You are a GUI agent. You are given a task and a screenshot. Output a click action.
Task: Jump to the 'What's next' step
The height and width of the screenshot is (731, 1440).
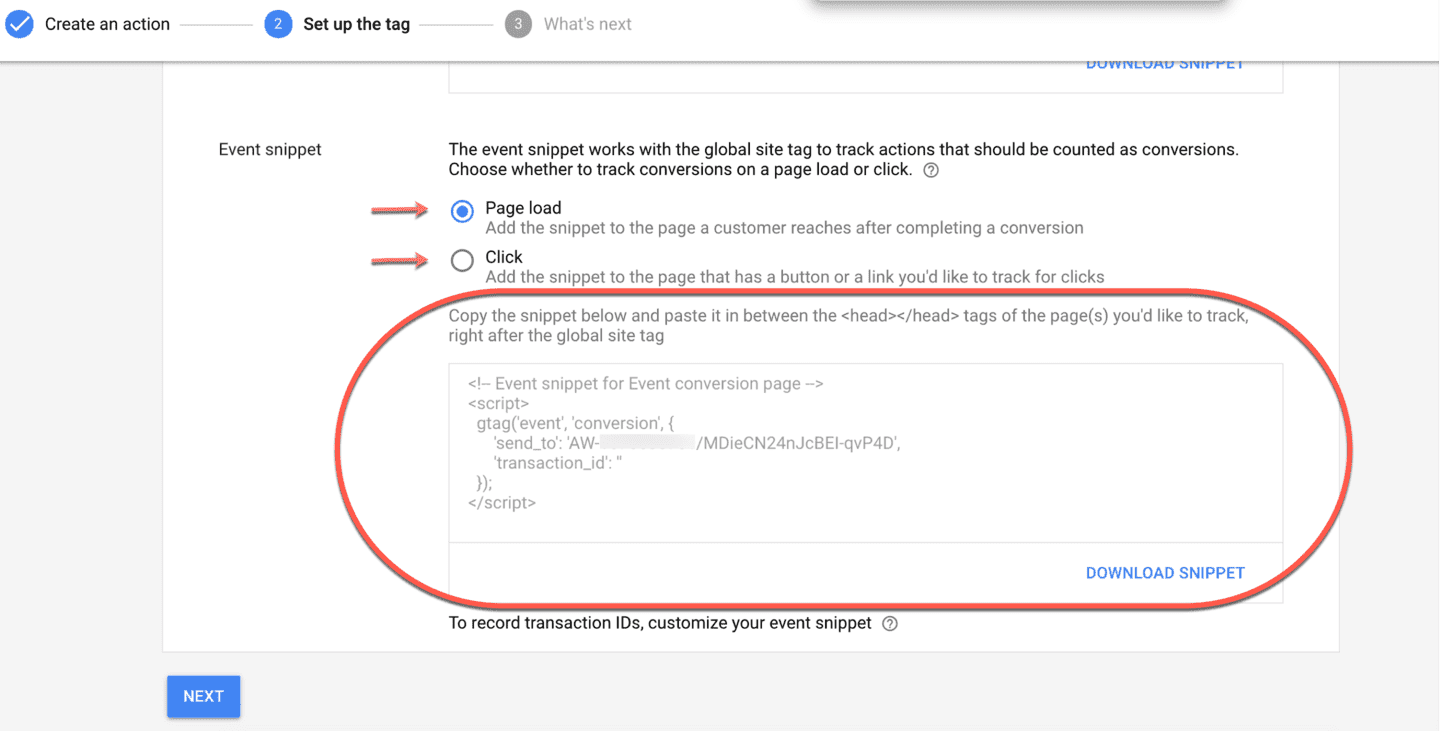point(588,24)
